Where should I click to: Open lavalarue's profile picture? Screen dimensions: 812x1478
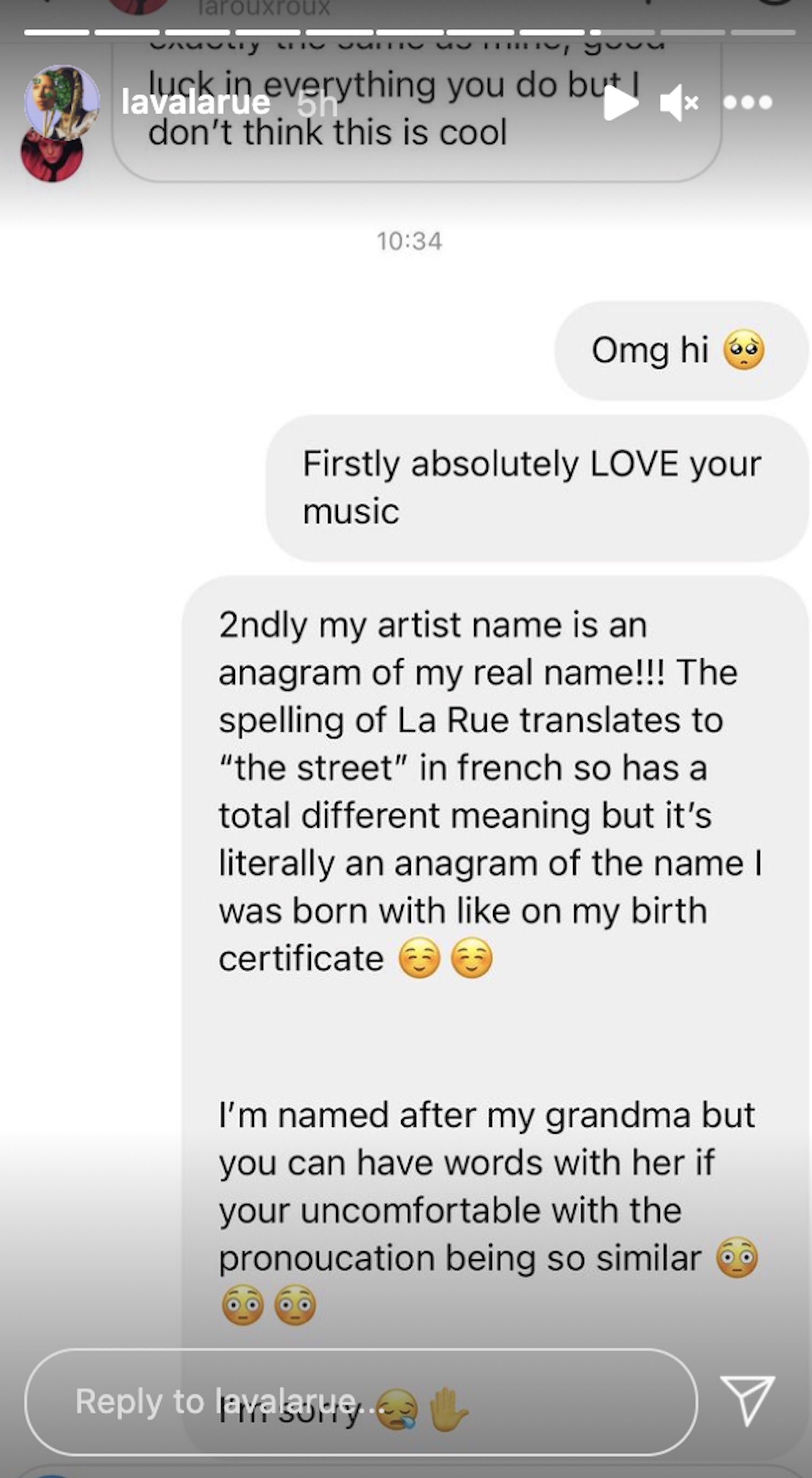[61, 102]
